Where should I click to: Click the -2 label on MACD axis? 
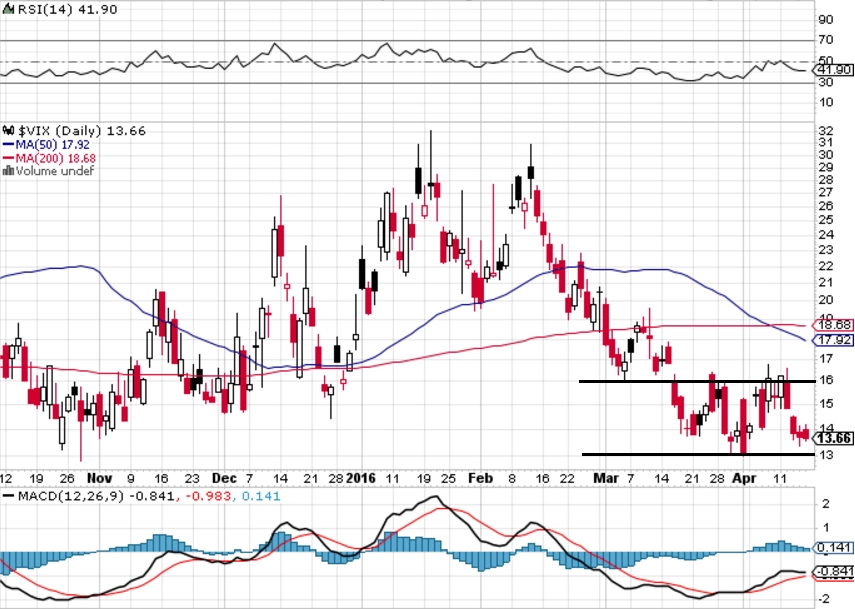click(824, 599)
